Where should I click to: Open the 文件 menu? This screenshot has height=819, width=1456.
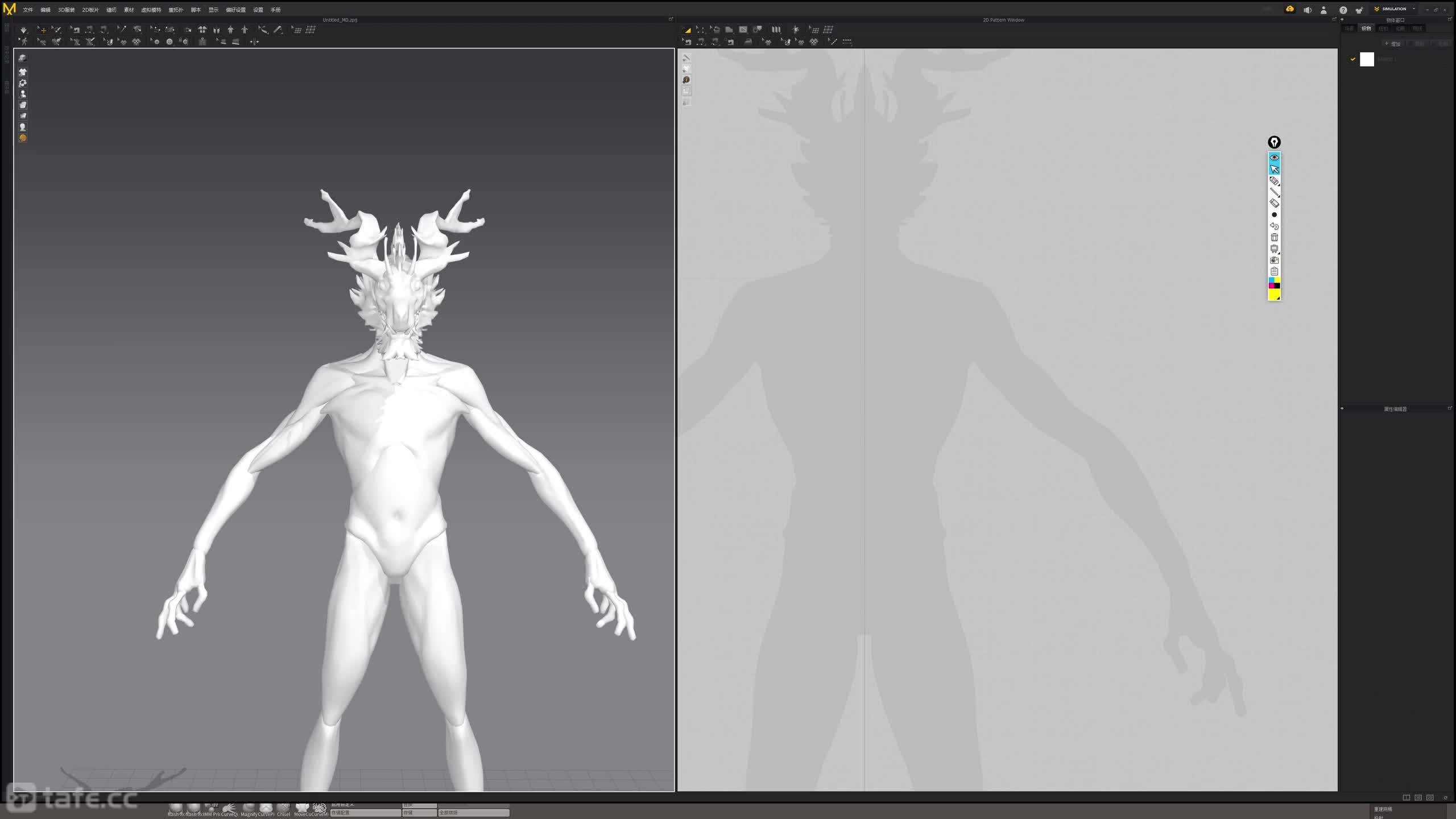click(28, 10)
